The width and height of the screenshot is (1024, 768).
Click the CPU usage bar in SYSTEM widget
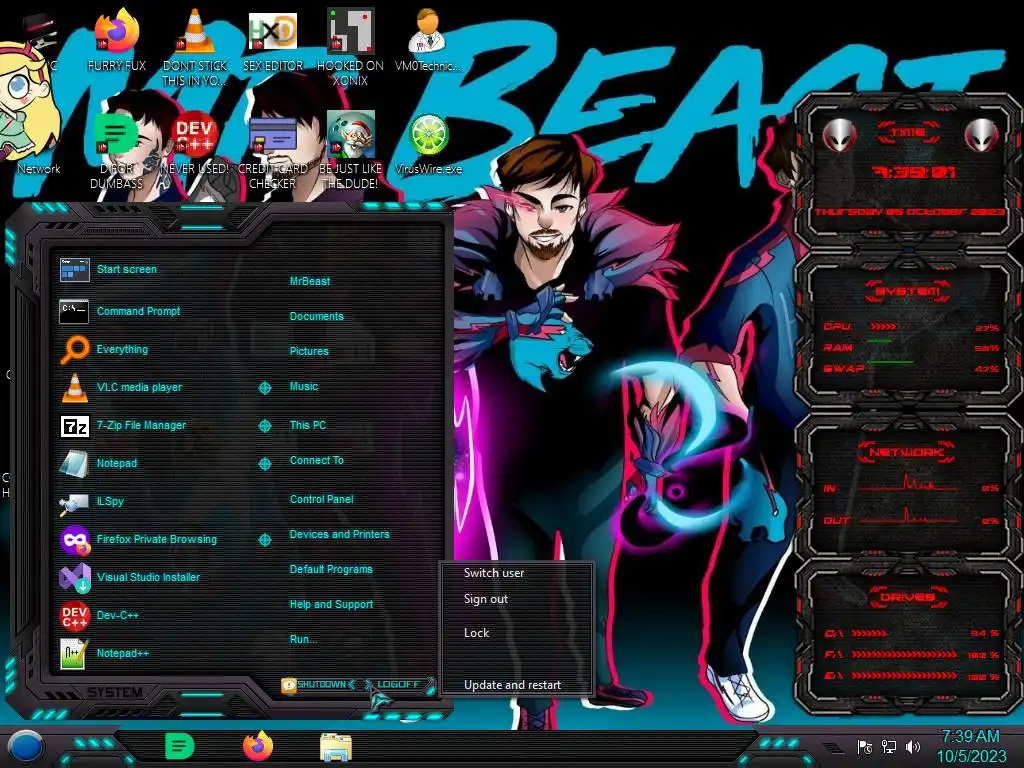883,327
